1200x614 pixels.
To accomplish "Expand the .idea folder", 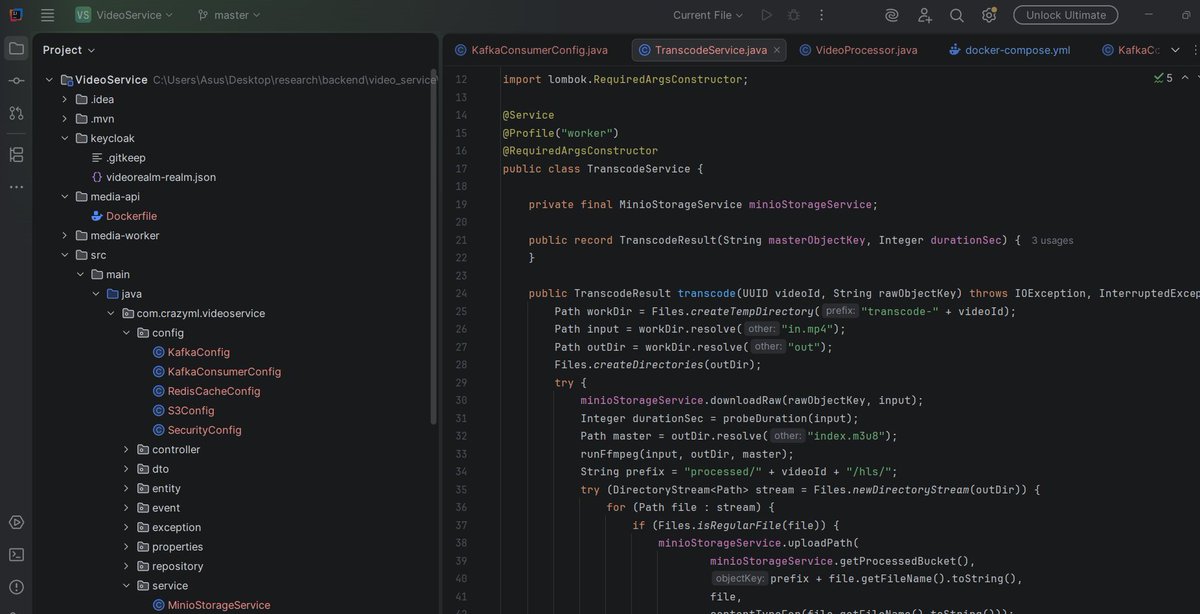I will (x=66, y=99).
